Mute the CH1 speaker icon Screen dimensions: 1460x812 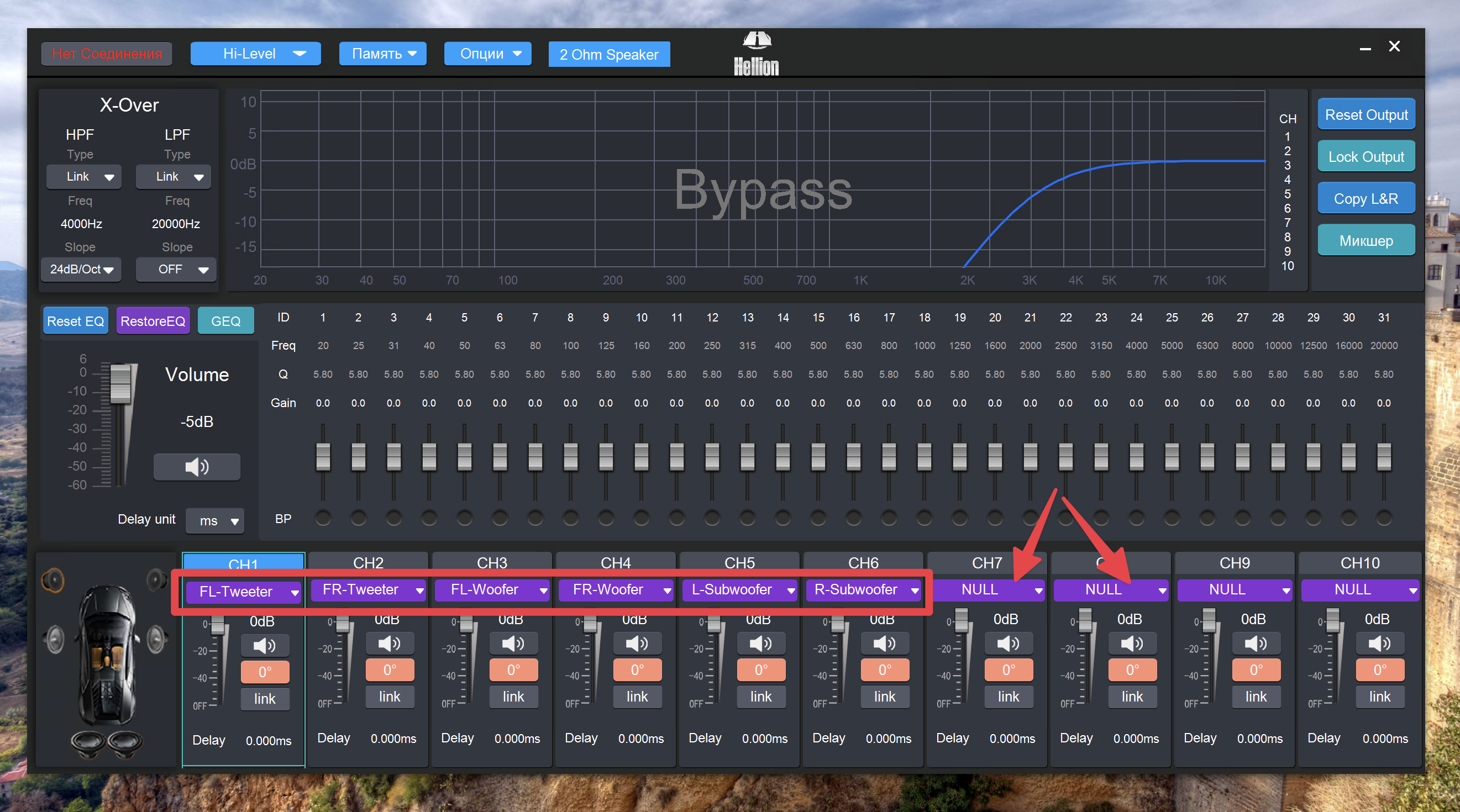tap(264, 645)
